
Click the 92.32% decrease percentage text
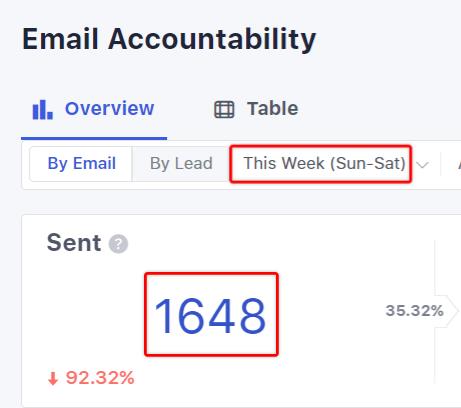pyautogui.click(x=100, y=378)
